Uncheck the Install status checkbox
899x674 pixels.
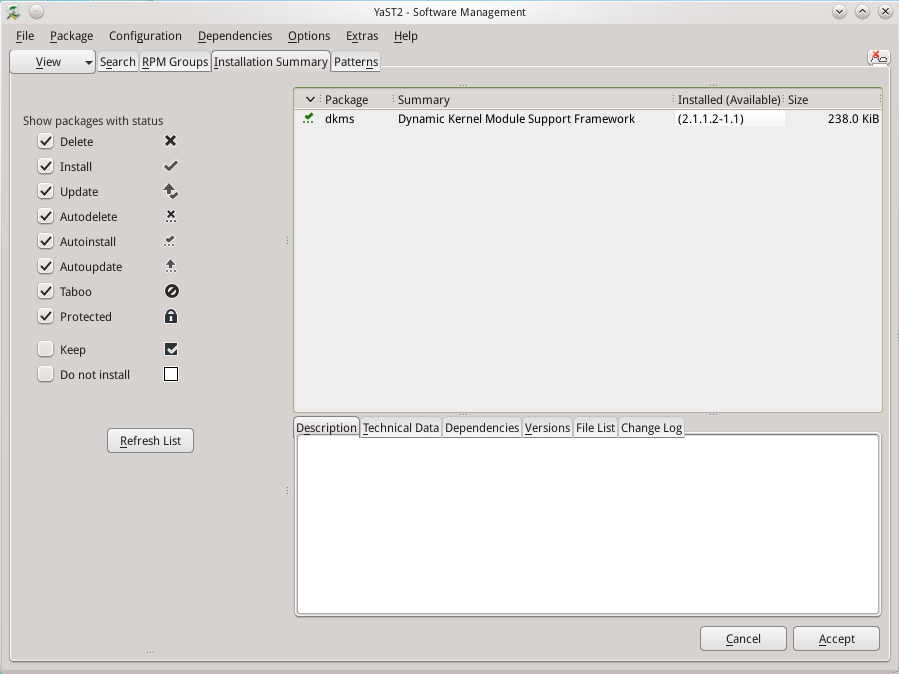point(45,166)
